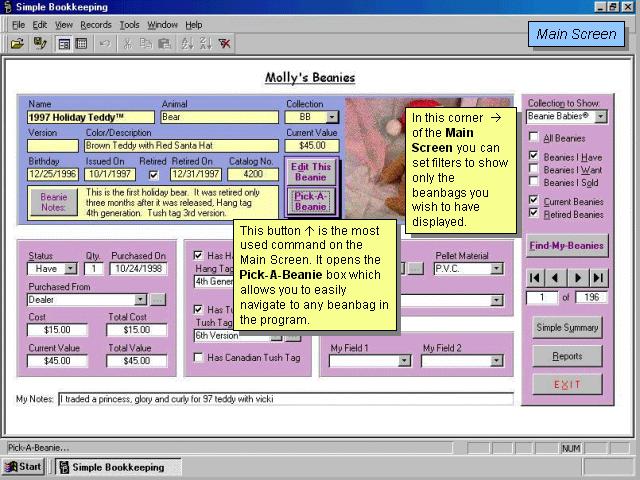
Task: Switch to datasheet grid view icon
Action: coord(81,43)
